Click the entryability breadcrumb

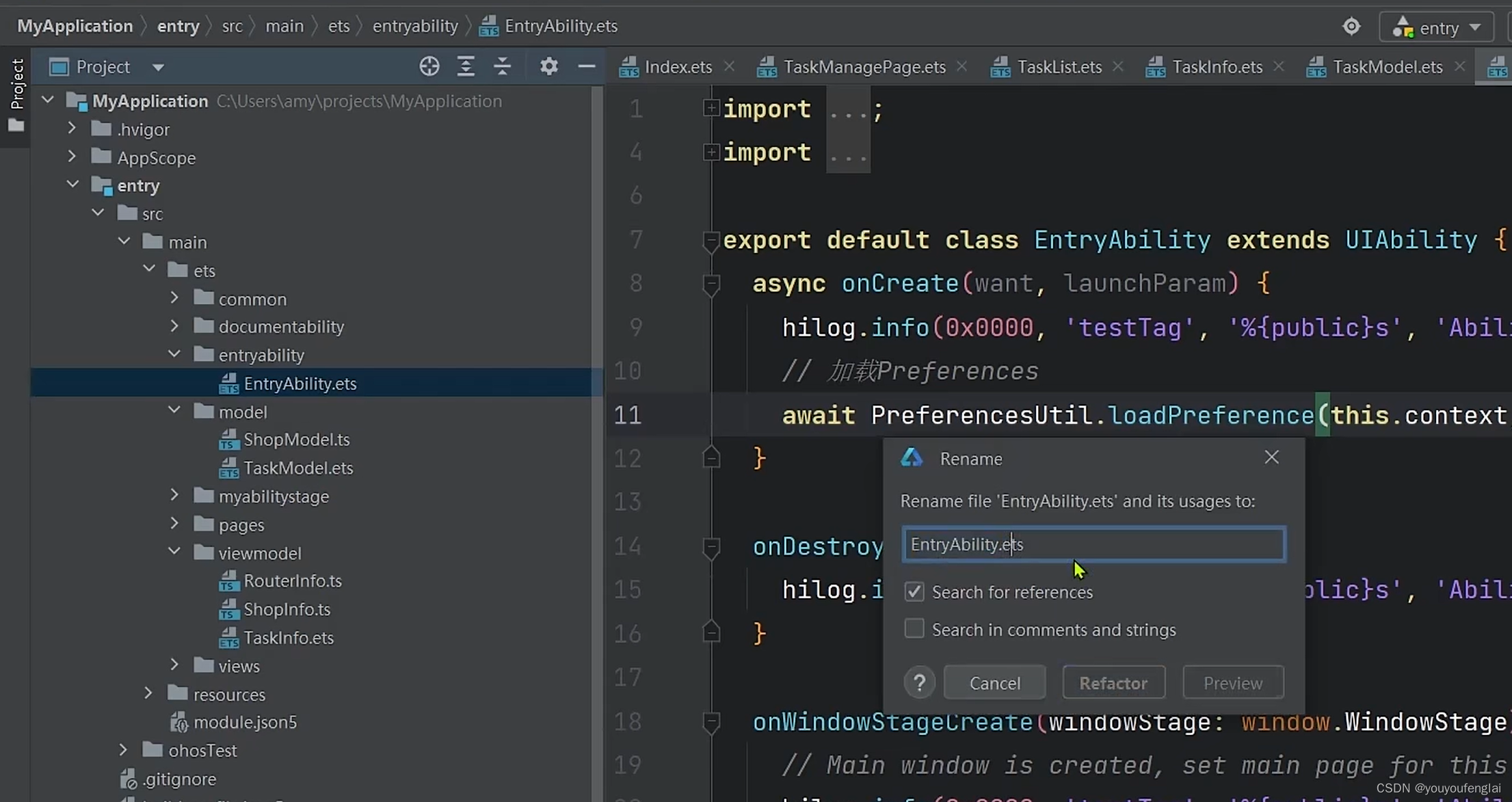pos(415,26)
